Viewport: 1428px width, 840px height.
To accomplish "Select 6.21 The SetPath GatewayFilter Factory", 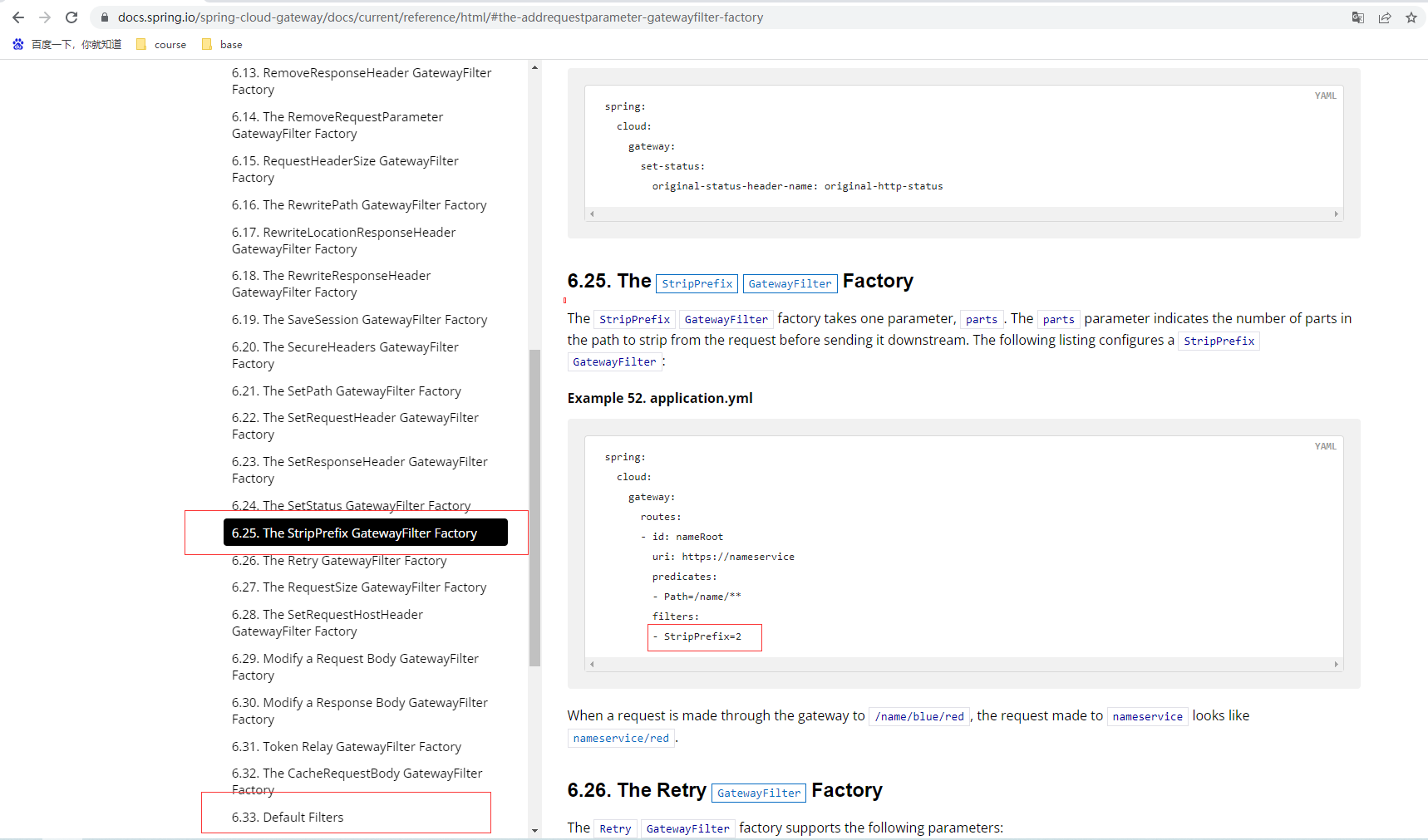I will click(x=346, y=391).
